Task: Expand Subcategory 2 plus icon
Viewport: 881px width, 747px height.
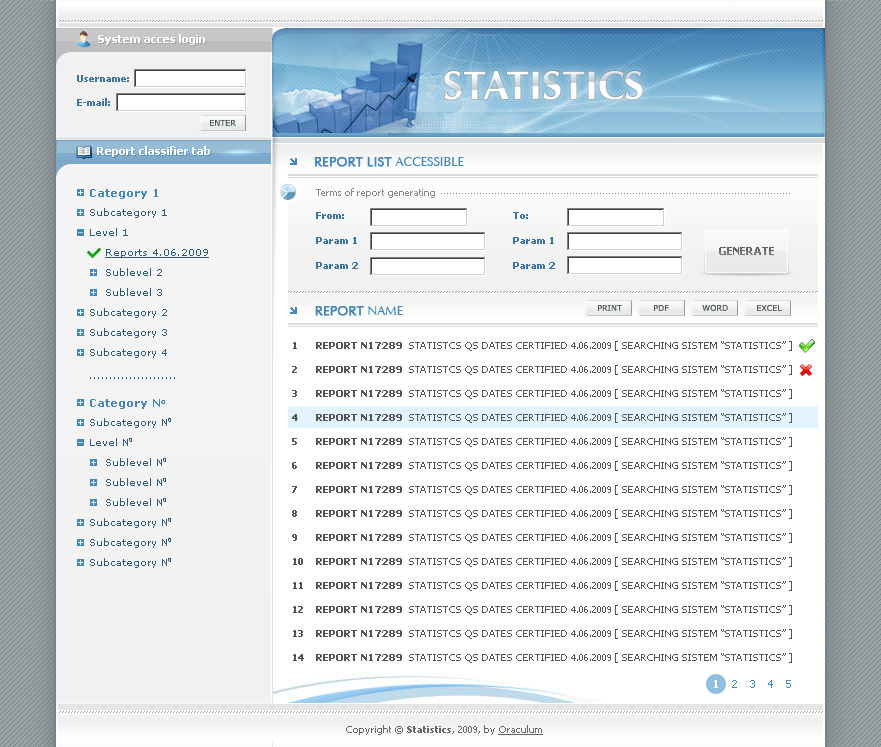Action: click(80, 312)
